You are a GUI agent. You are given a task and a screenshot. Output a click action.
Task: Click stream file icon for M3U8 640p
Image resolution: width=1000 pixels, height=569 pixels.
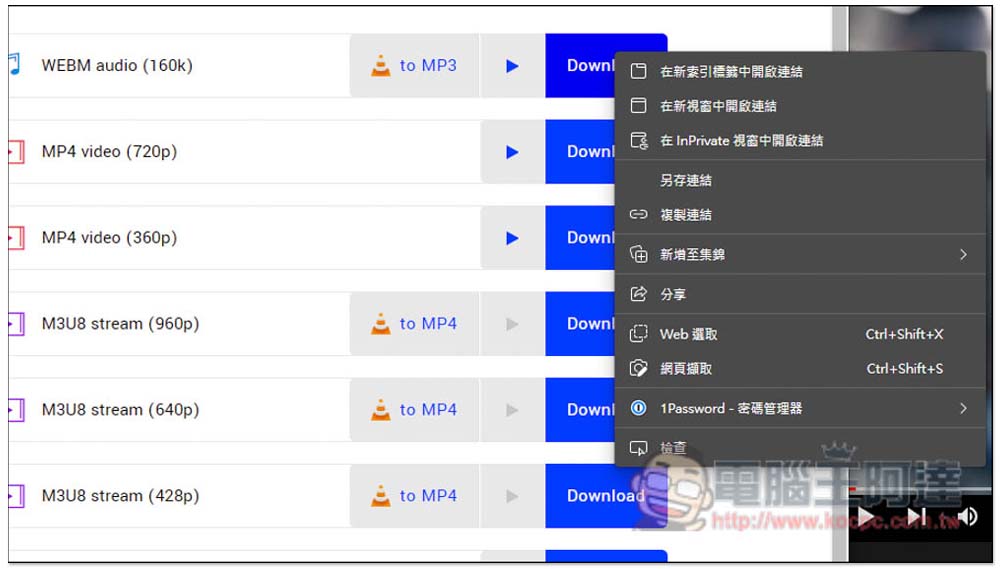click(x=17, y=410)
